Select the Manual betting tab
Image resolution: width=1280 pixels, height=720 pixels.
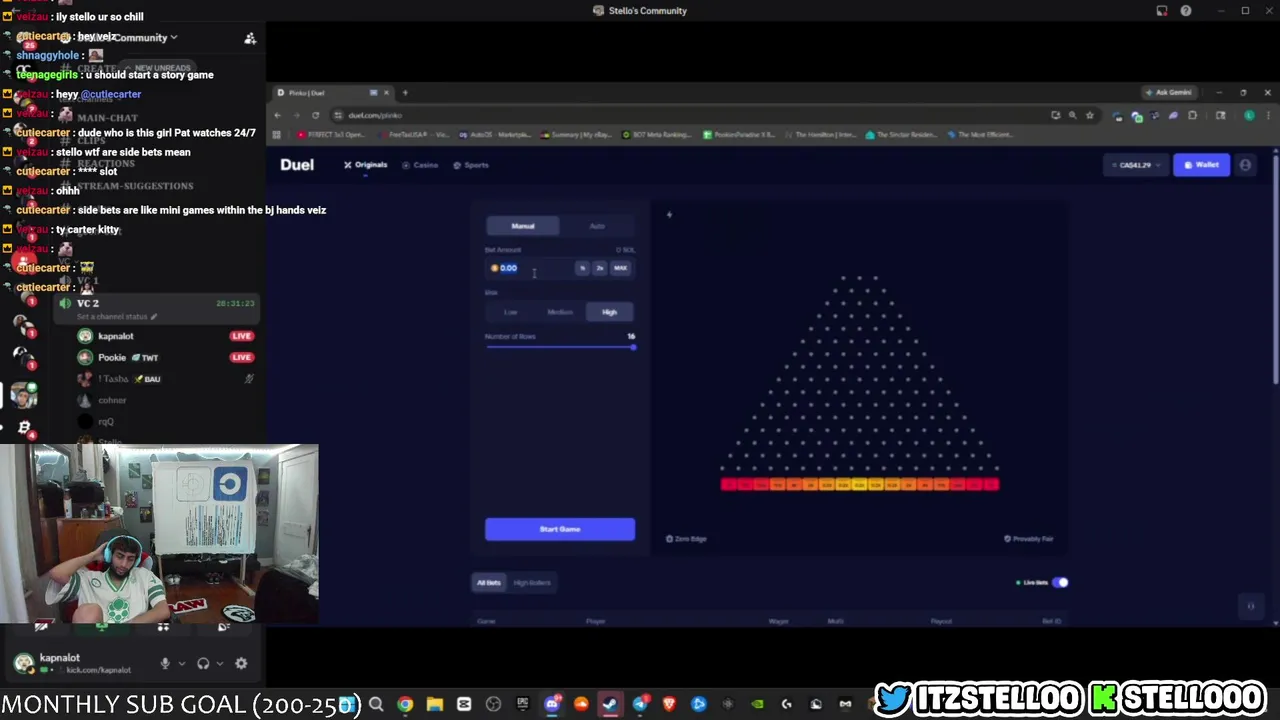pyautogui.click(x=523, y=226)
